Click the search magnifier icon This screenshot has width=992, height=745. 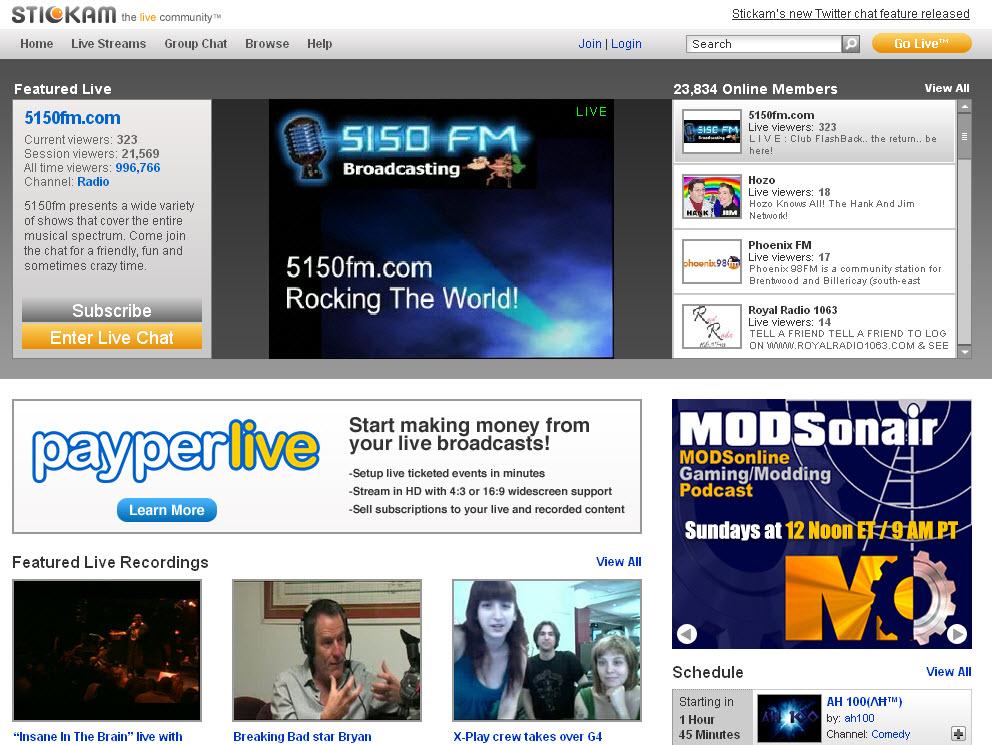pyautogui.click(x=851, y=44)
